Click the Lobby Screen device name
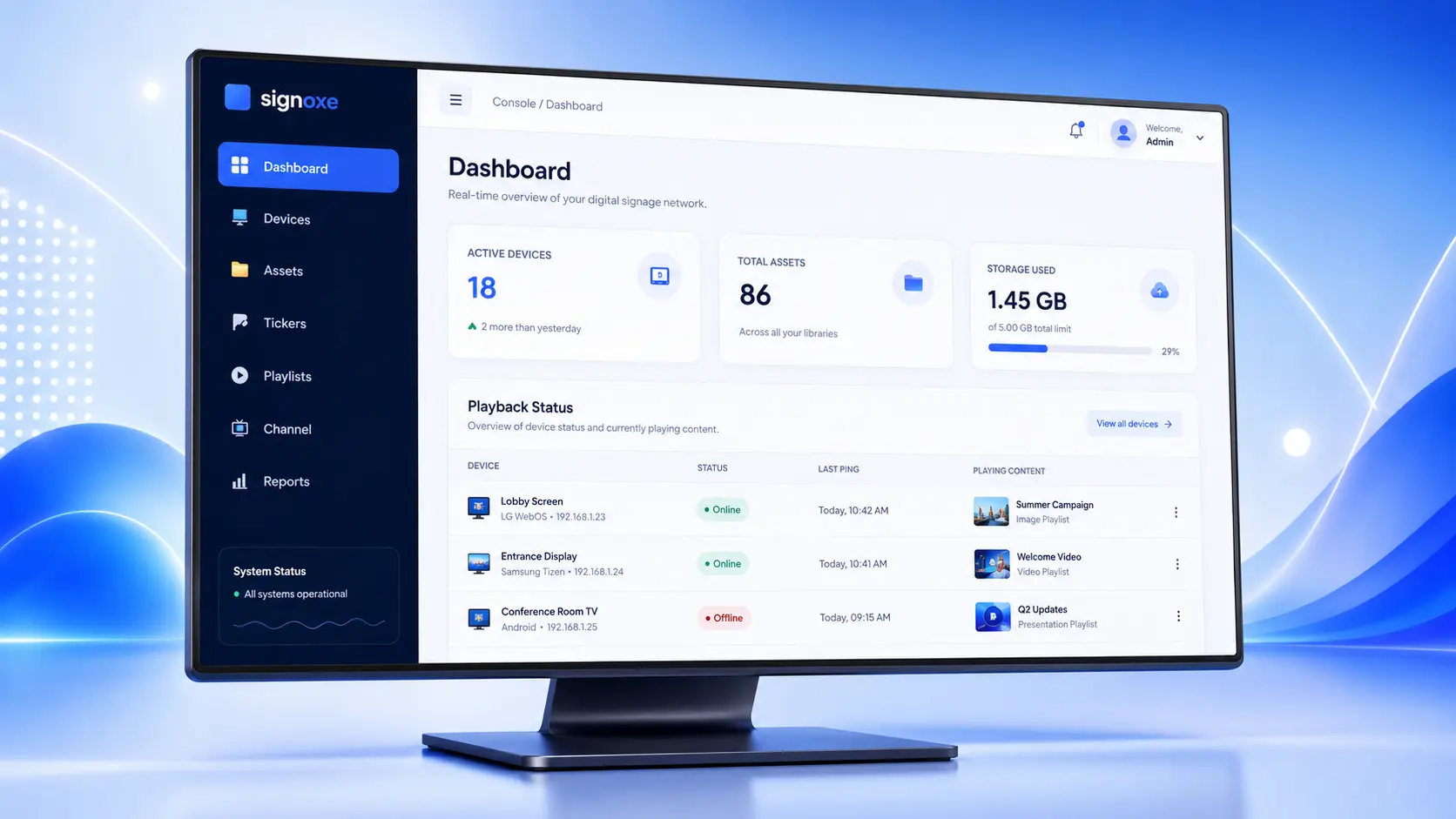The width and height of the screenshot is (1456, 819). pos(532,501)
